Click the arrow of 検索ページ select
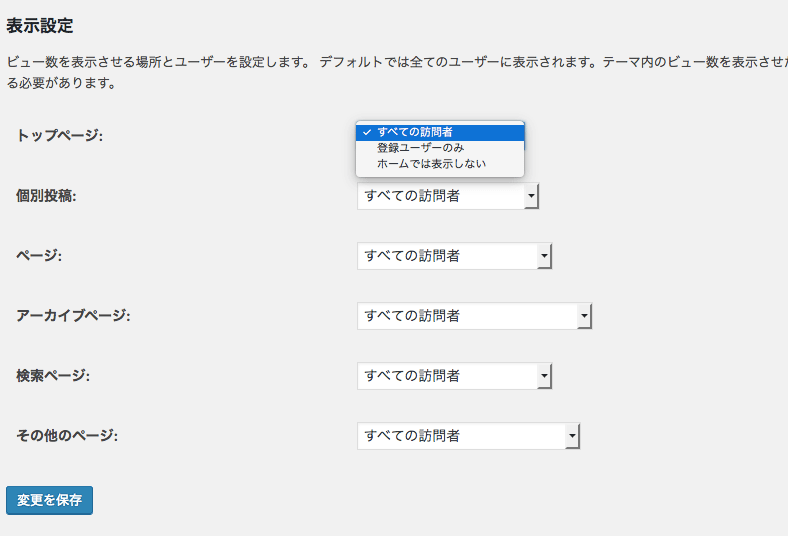The image size is (788, 536). point(544,376)
